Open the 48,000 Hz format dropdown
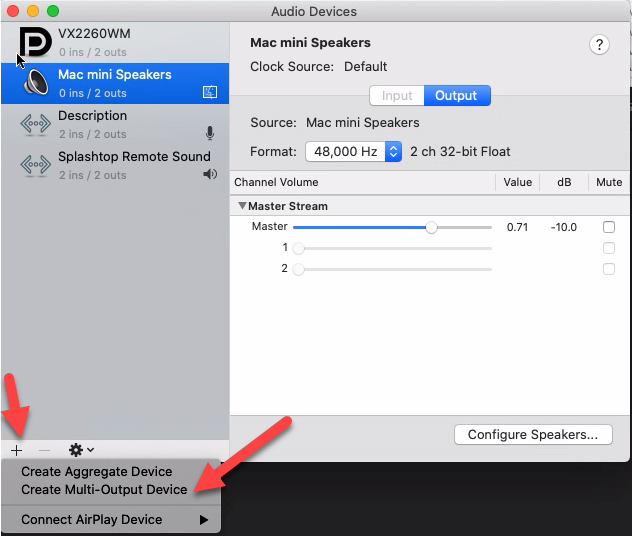632x536 pixels. [x=353, y=152]
